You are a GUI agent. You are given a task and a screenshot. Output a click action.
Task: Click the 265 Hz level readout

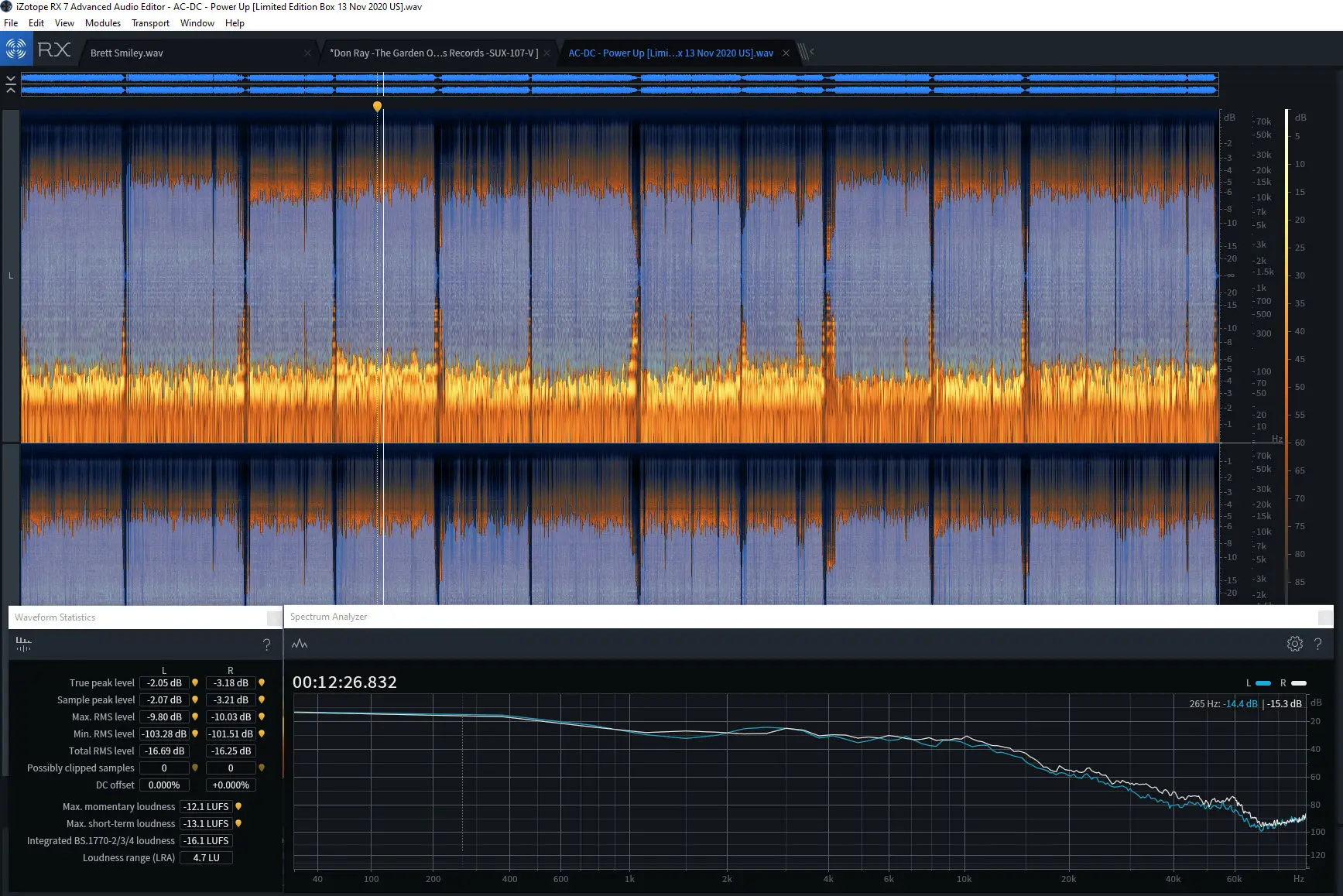pyautogui.click(x=1245, y=703)
